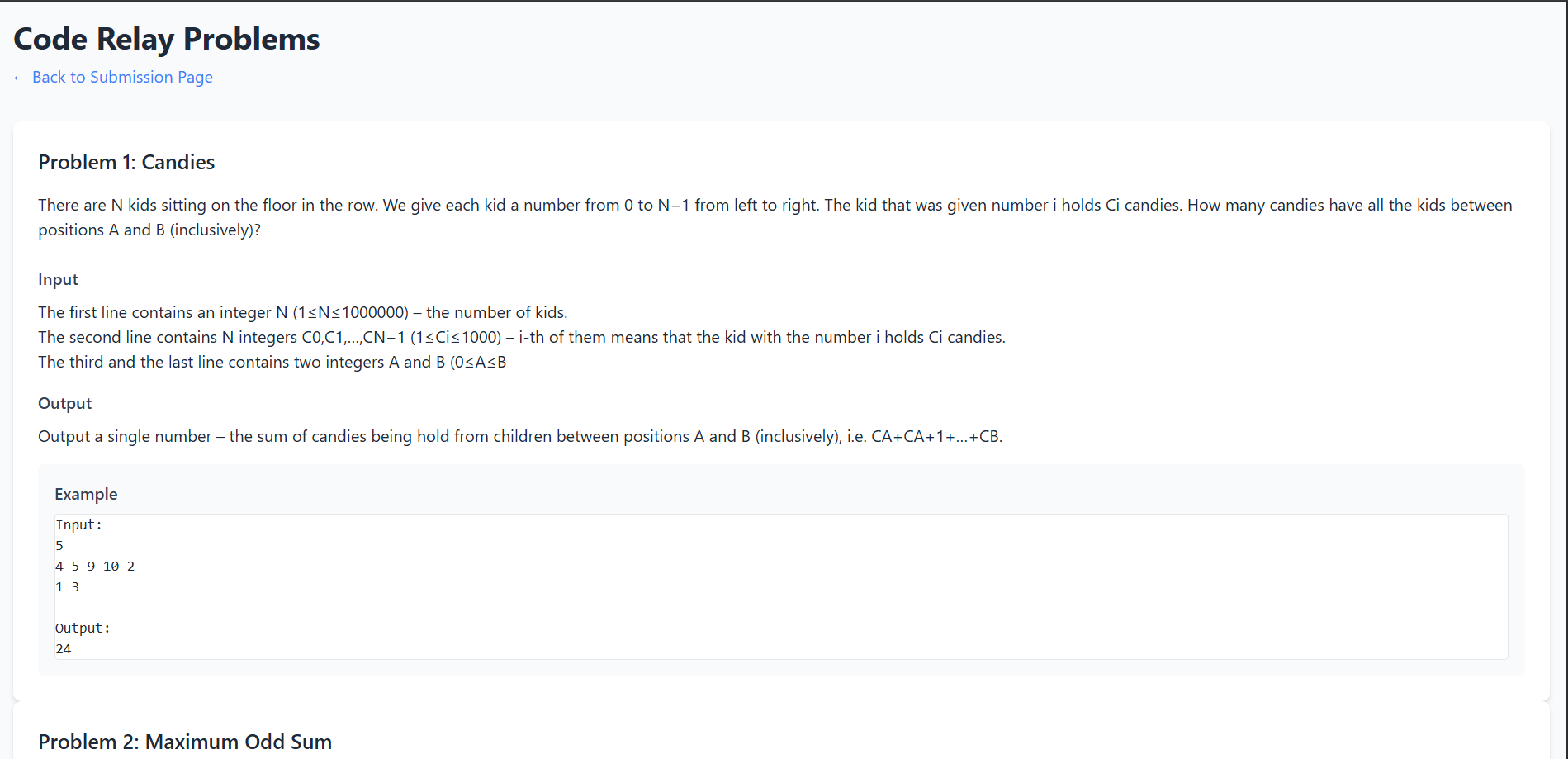Click the Problem 2: Maximum Odd Sum heading

[x=185, y=742]
